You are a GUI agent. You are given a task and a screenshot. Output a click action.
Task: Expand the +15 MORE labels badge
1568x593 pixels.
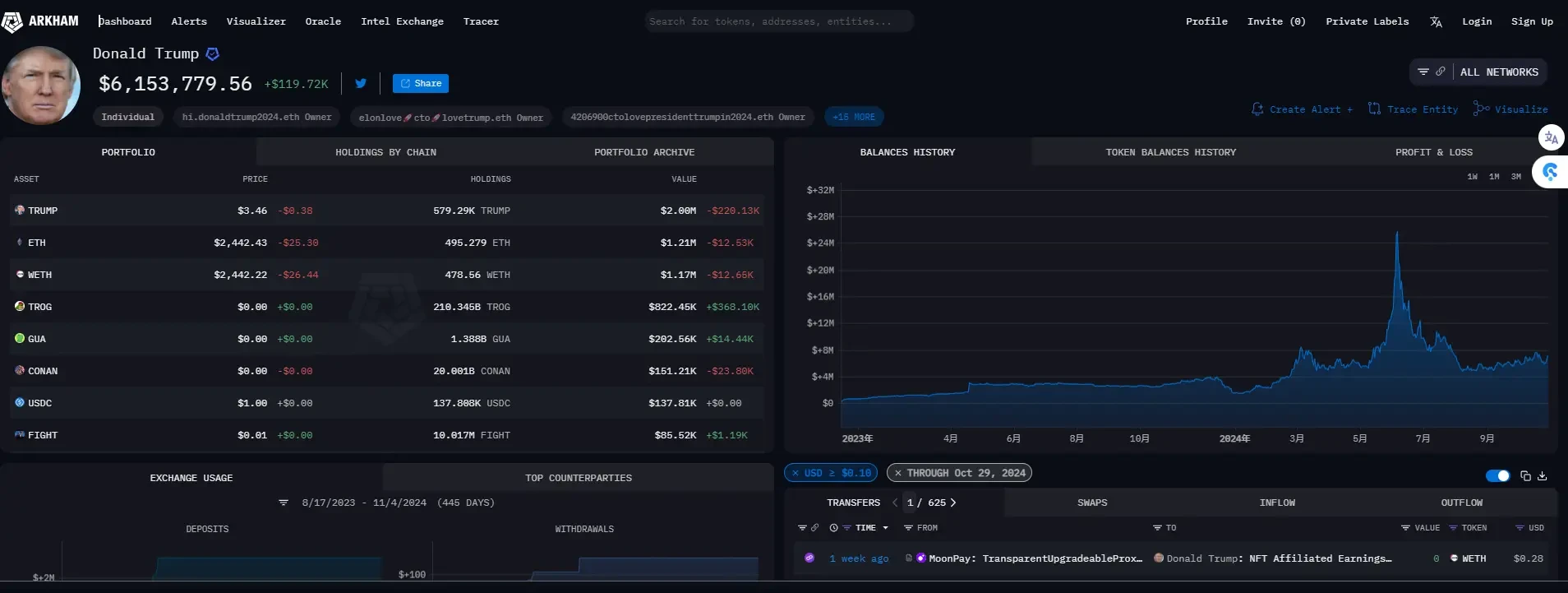pyautogui.click(x=853, y=117)
